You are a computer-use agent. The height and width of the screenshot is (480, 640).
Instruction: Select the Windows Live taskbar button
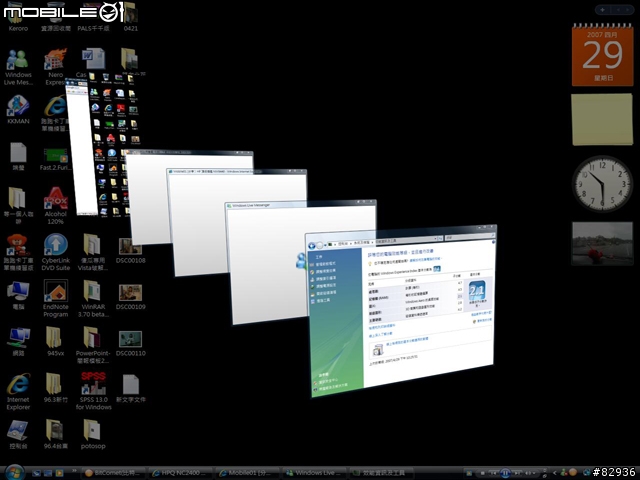tap(314, 473)
